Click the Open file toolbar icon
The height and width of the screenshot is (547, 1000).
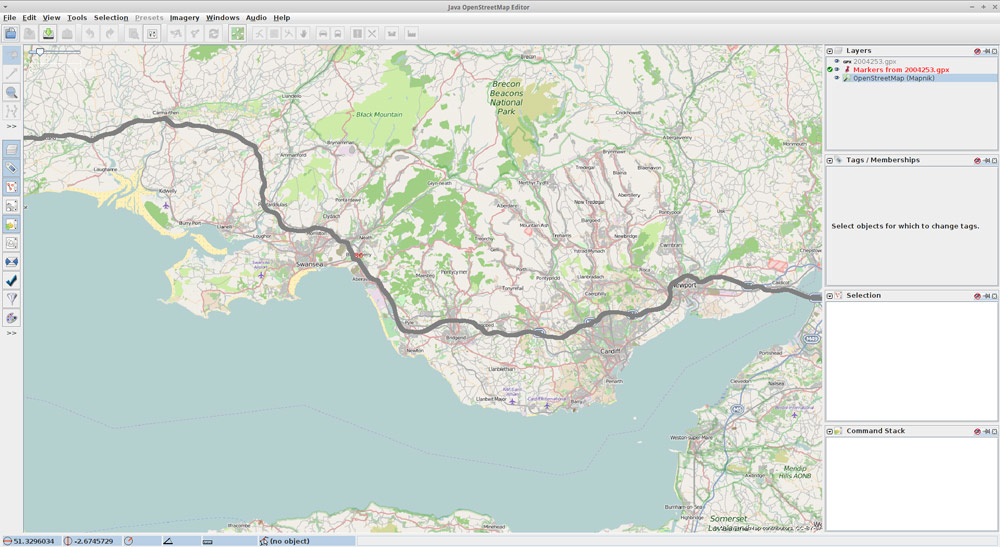pos(11,33)
